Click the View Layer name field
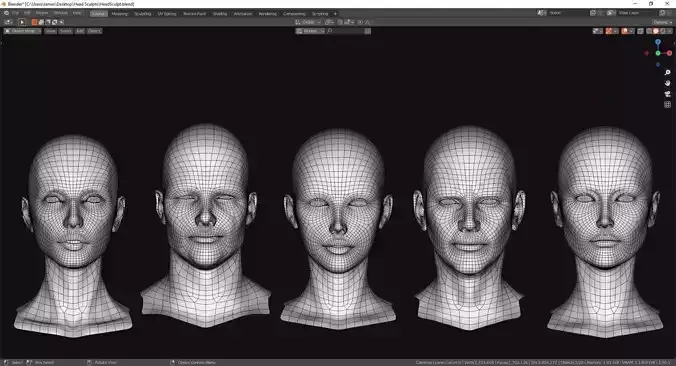The width and height of the screenshot is (676, 366). pyautogui.click(x=637, y=13)
